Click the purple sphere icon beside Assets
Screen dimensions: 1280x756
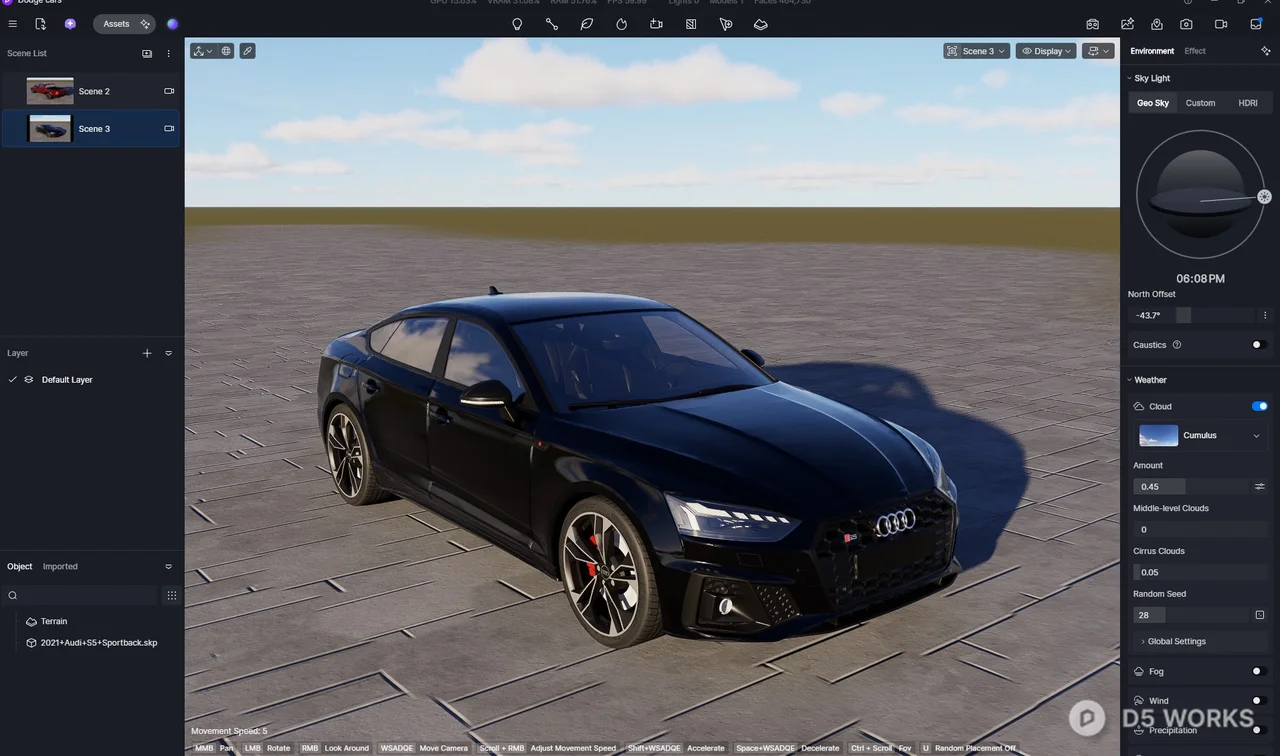coord(172,24)
